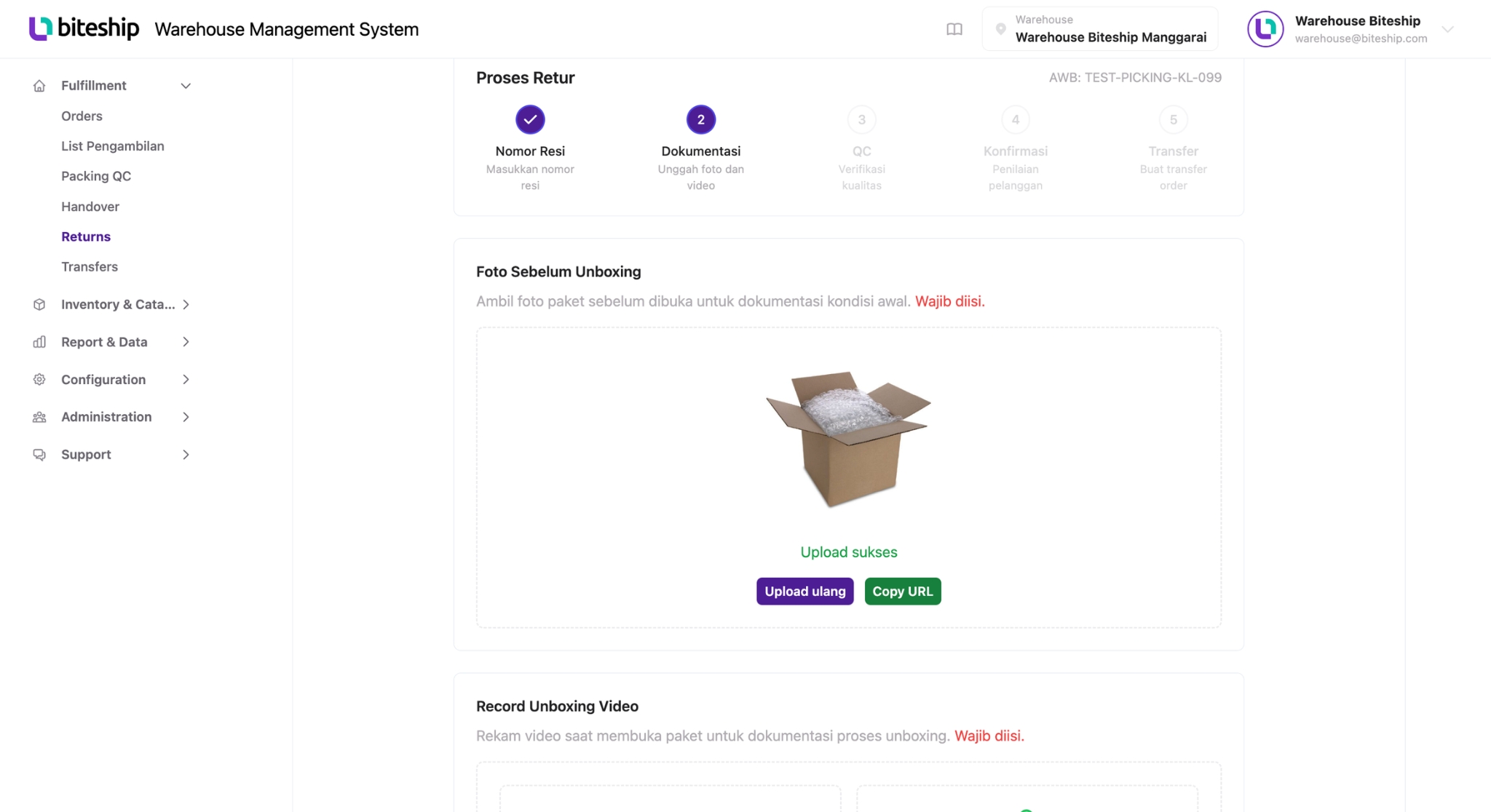Select the completed Nomor Resi step
The width and height of the screenshot is (1491, 812).
tap(530, 120)
